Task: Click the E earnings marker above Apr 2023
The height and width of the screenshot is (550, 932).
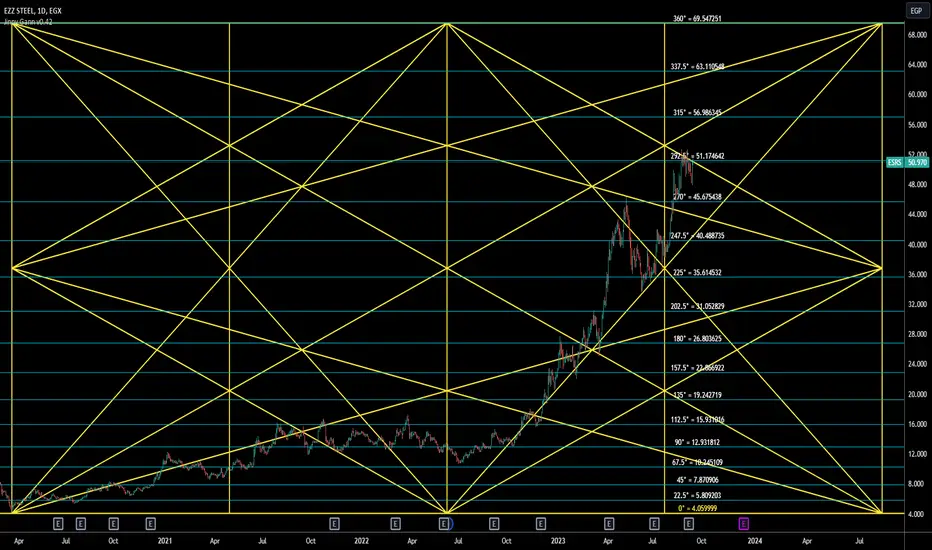Action: pos(609,524)
